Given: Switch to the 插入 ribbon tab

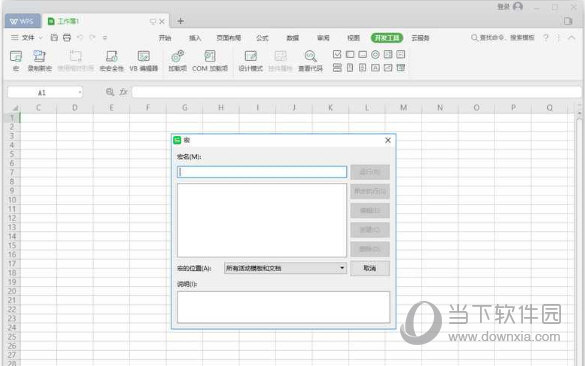Looking at the screenshot, I should pyautogui.click(x=195, y=38).
